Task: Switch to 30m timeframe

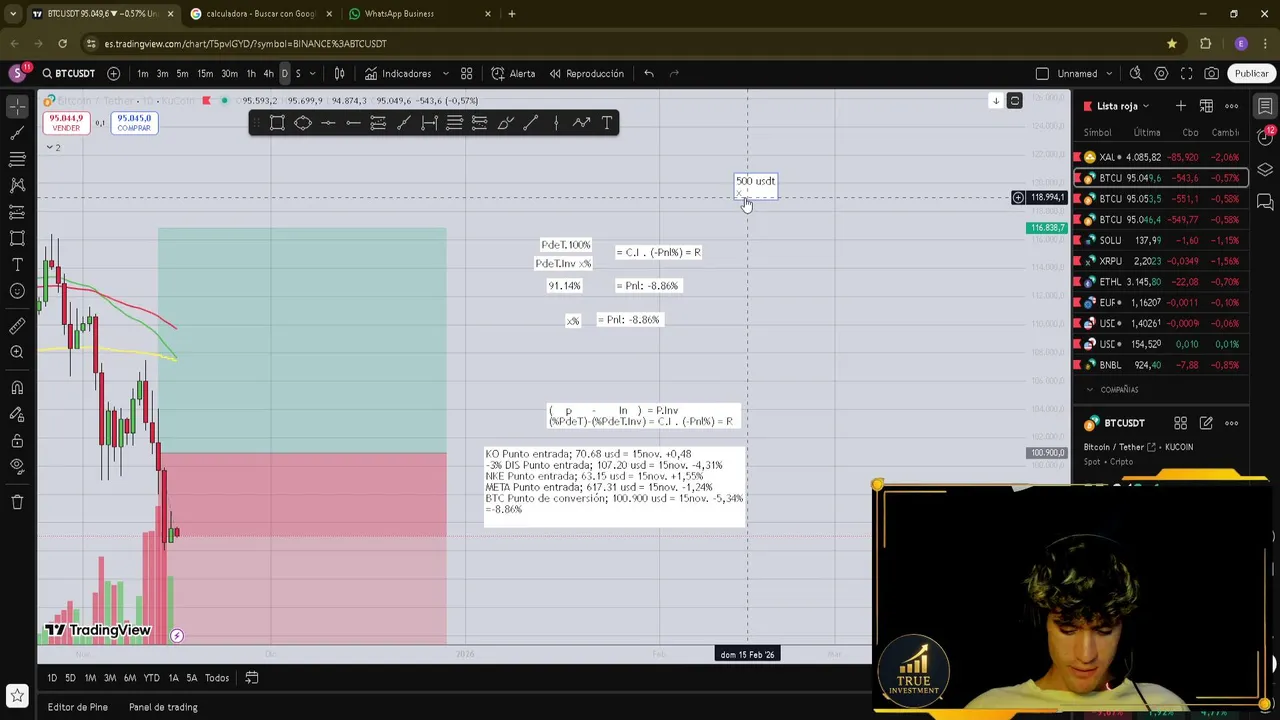Action: coord(229,73)
